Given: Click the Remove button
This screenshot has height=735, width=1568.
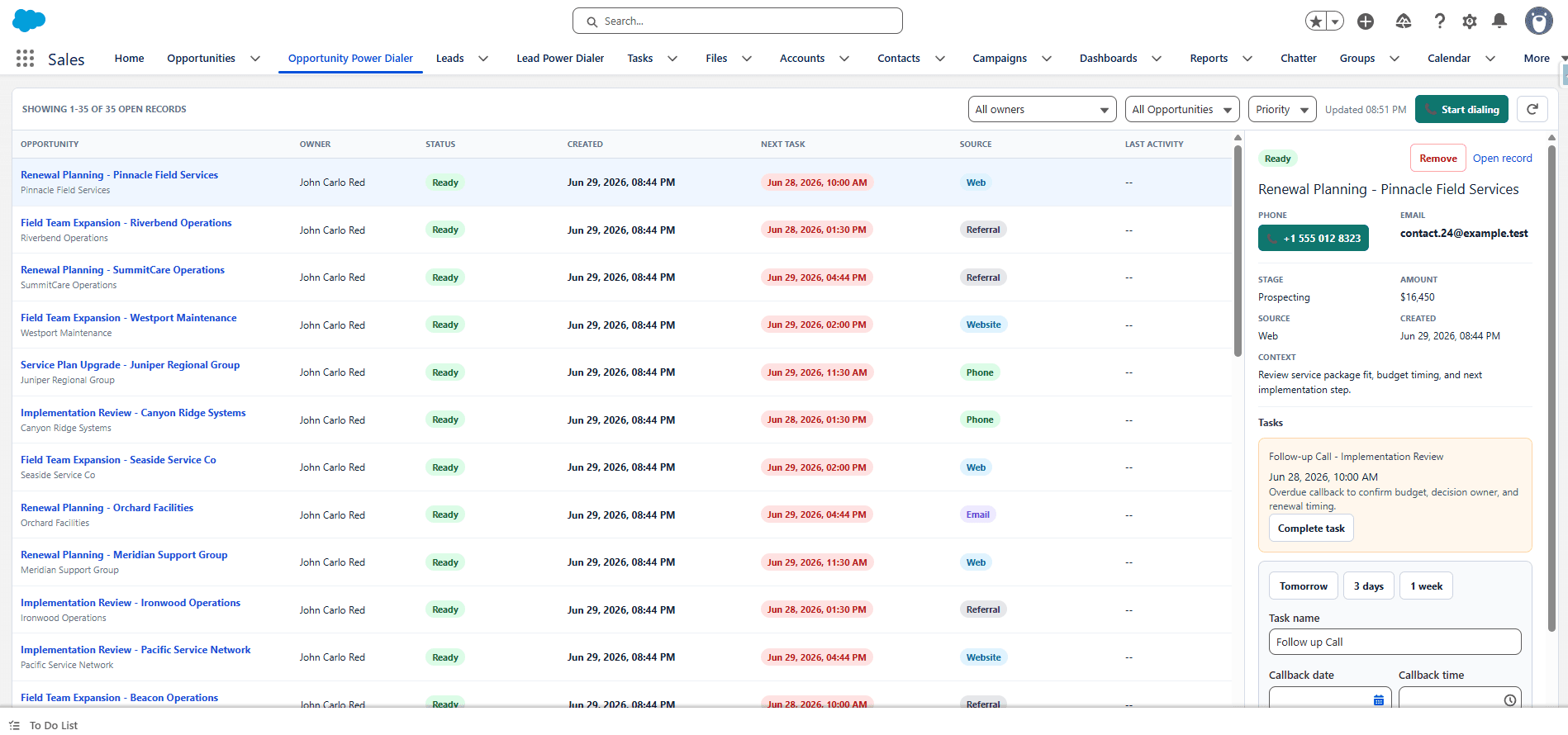Looking at the screenshot, I should click(x=1438, y=158).
